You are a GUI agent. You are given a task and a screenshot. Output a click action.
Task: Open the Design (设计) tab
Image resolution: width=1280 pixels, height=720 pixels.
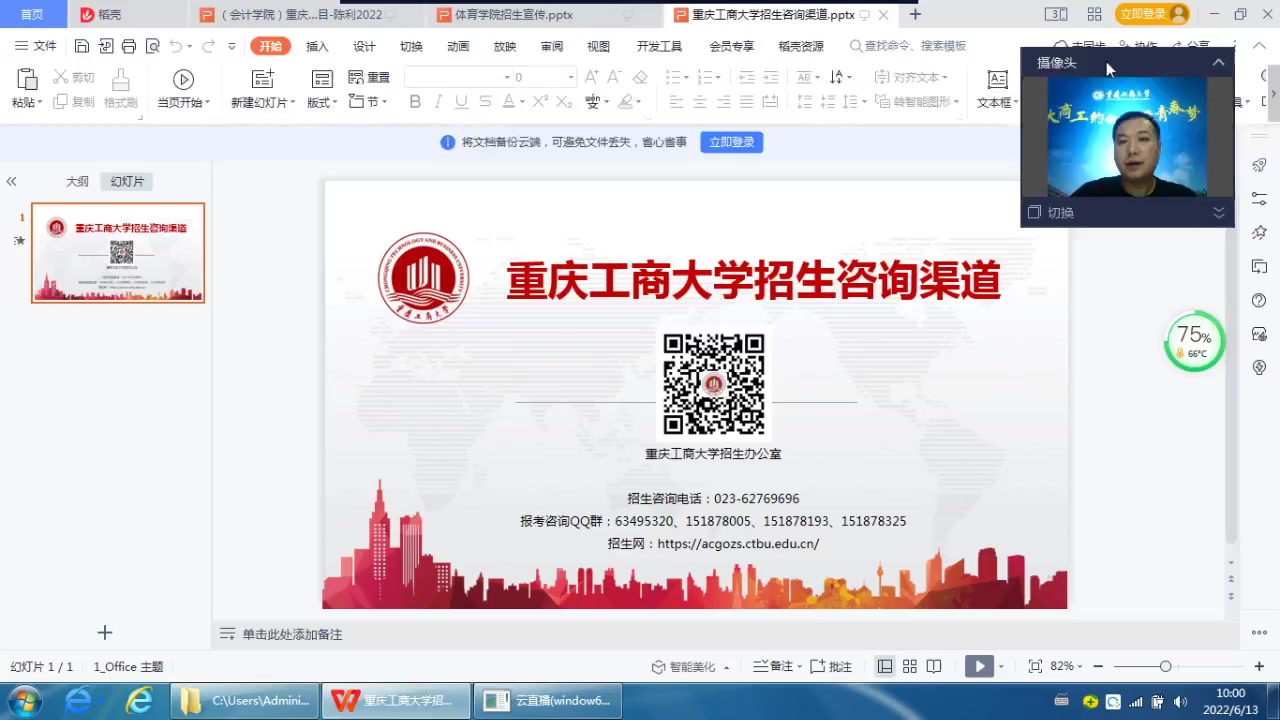click(x=364, y=46)
